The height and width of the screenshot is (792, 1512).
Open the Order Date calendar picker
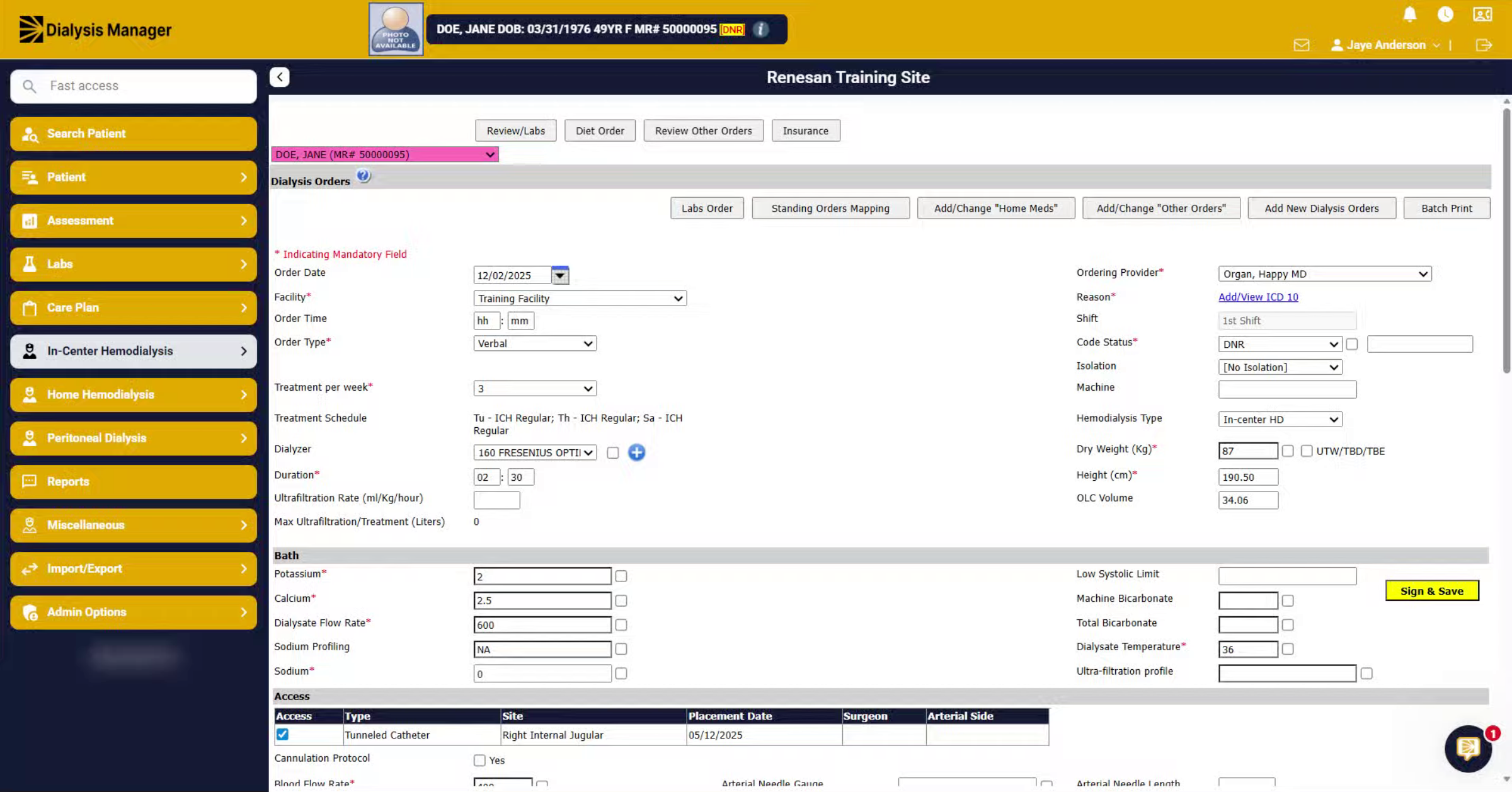(x=559, y=275)
